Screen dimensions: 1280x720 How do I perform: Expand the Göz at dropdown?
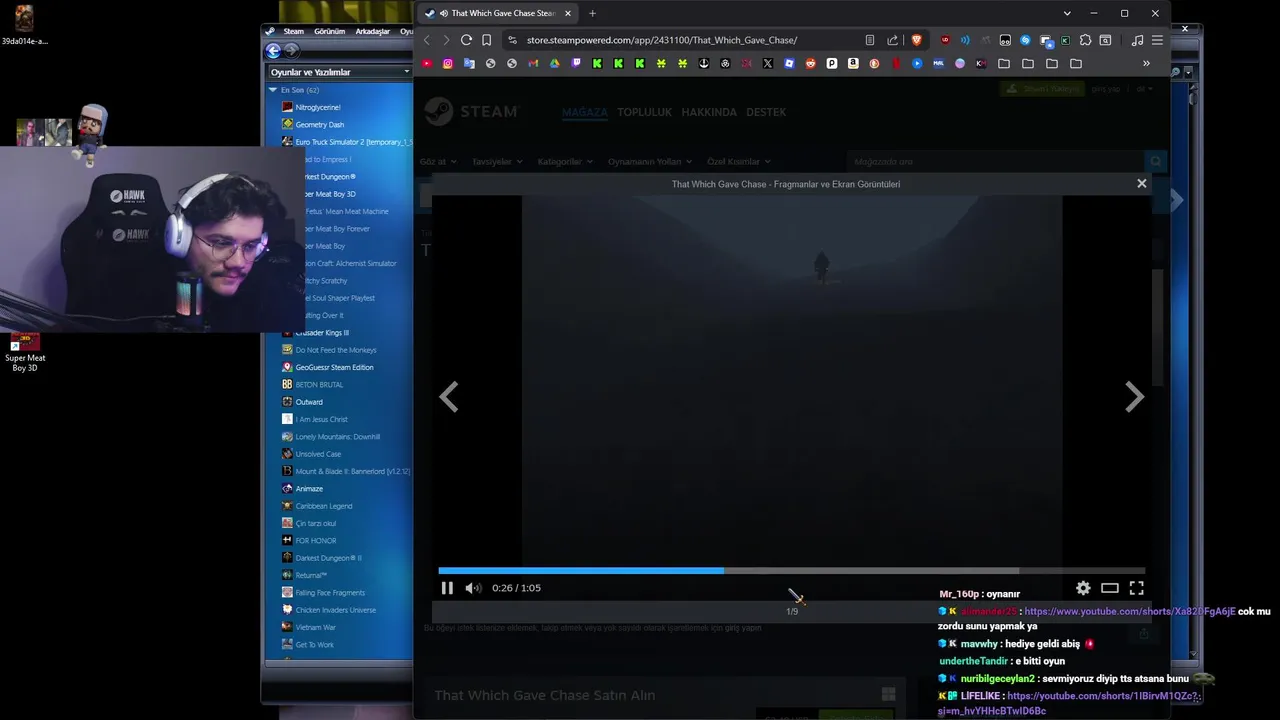pos(437,161)
